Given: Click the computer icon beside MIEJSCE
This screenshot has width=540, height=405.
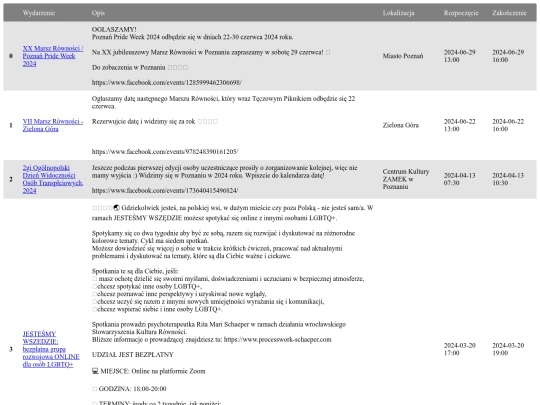Looking at the screenshot, I should tap(95, 371).
